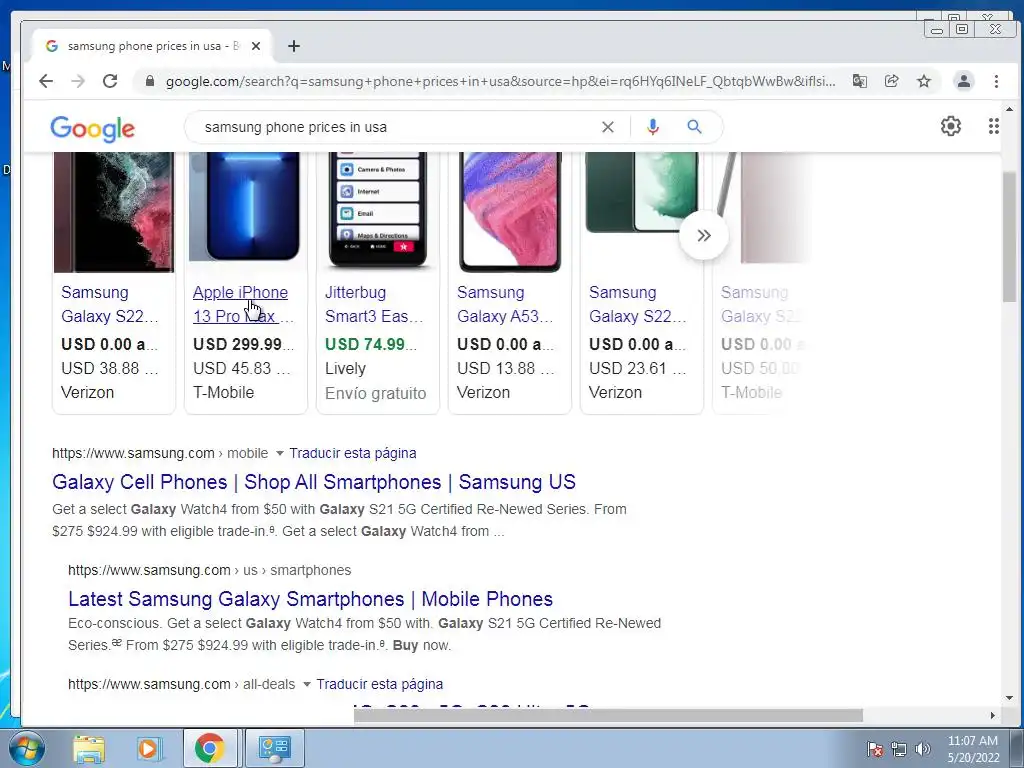View site security lock icon
This screenshot has width=1024, height=768.
150,81
